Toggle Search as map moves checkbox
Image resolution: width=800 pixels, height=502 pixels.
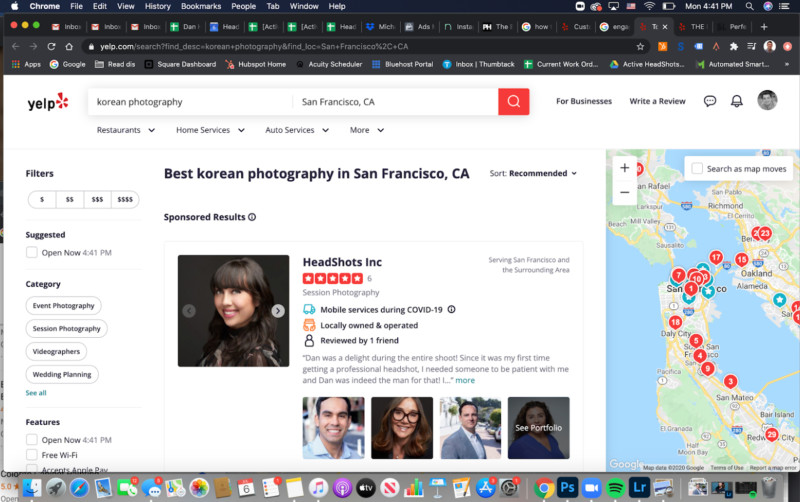[697, 169]
